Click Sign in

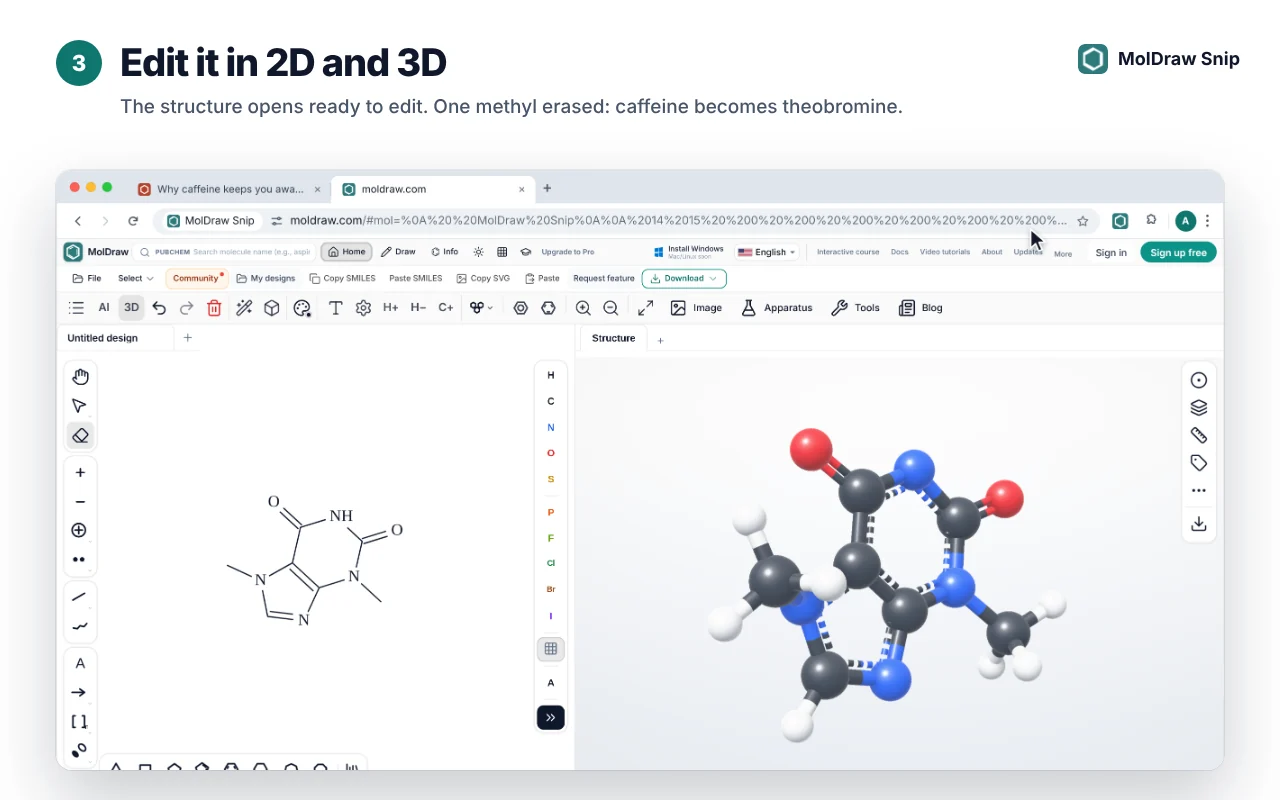pyautogui.click(x=1111, y=253)
